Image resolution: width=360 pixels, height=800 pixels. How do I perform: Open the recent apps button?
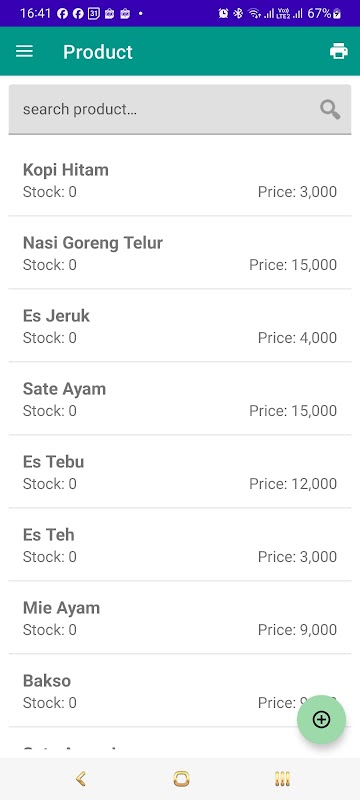coord(282,779)
